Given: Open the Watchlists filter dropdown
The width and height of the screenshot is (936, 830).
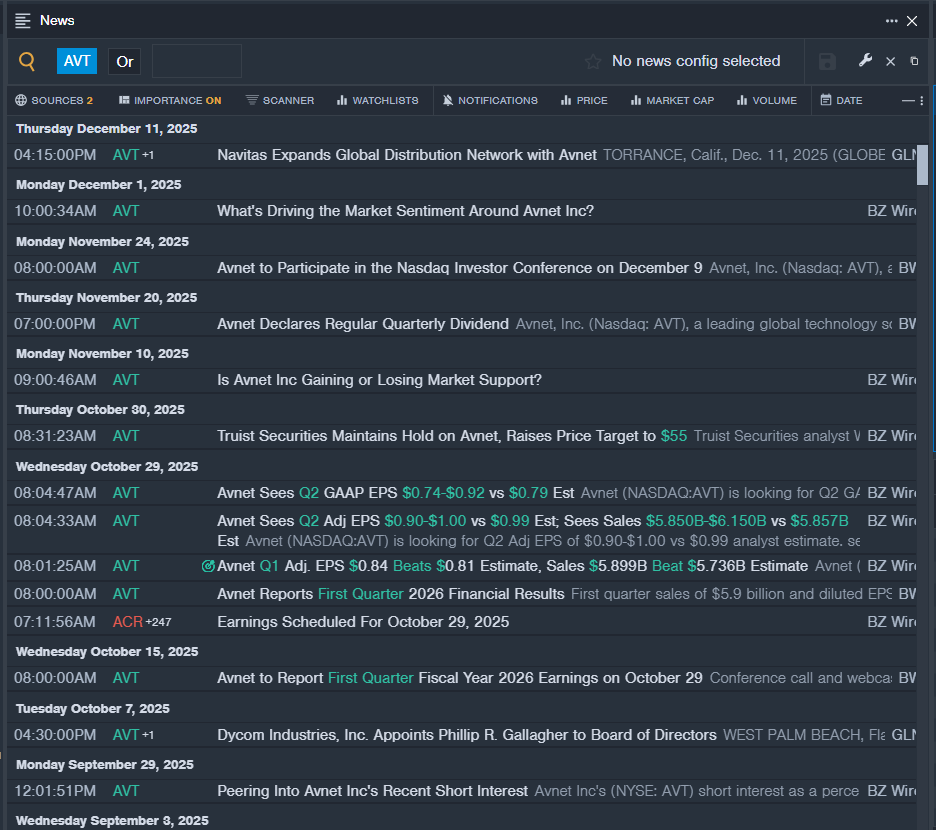Looking at the screenshot, I should (377, 100).
